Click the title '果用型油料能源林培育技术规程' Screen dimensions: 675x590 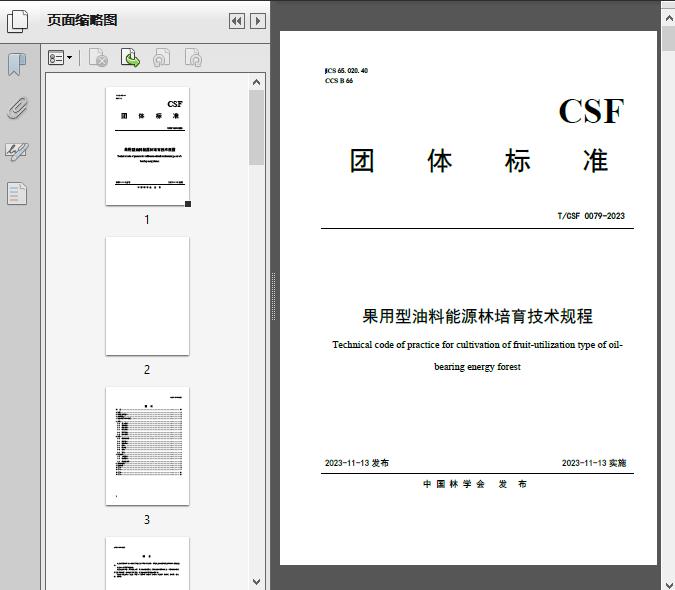pos(477,316)
